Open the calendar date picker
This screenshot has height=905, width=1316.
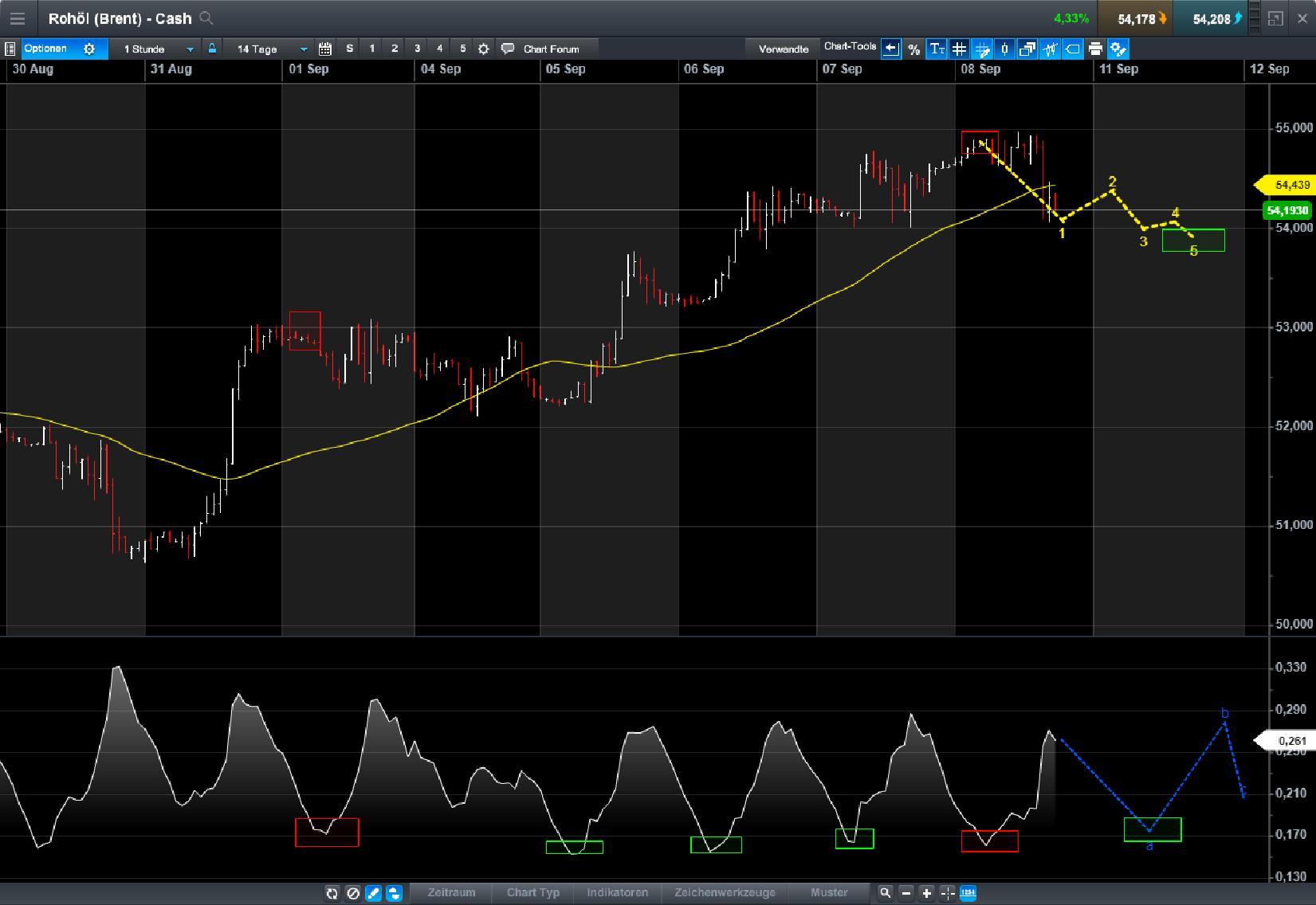point(324,49)
